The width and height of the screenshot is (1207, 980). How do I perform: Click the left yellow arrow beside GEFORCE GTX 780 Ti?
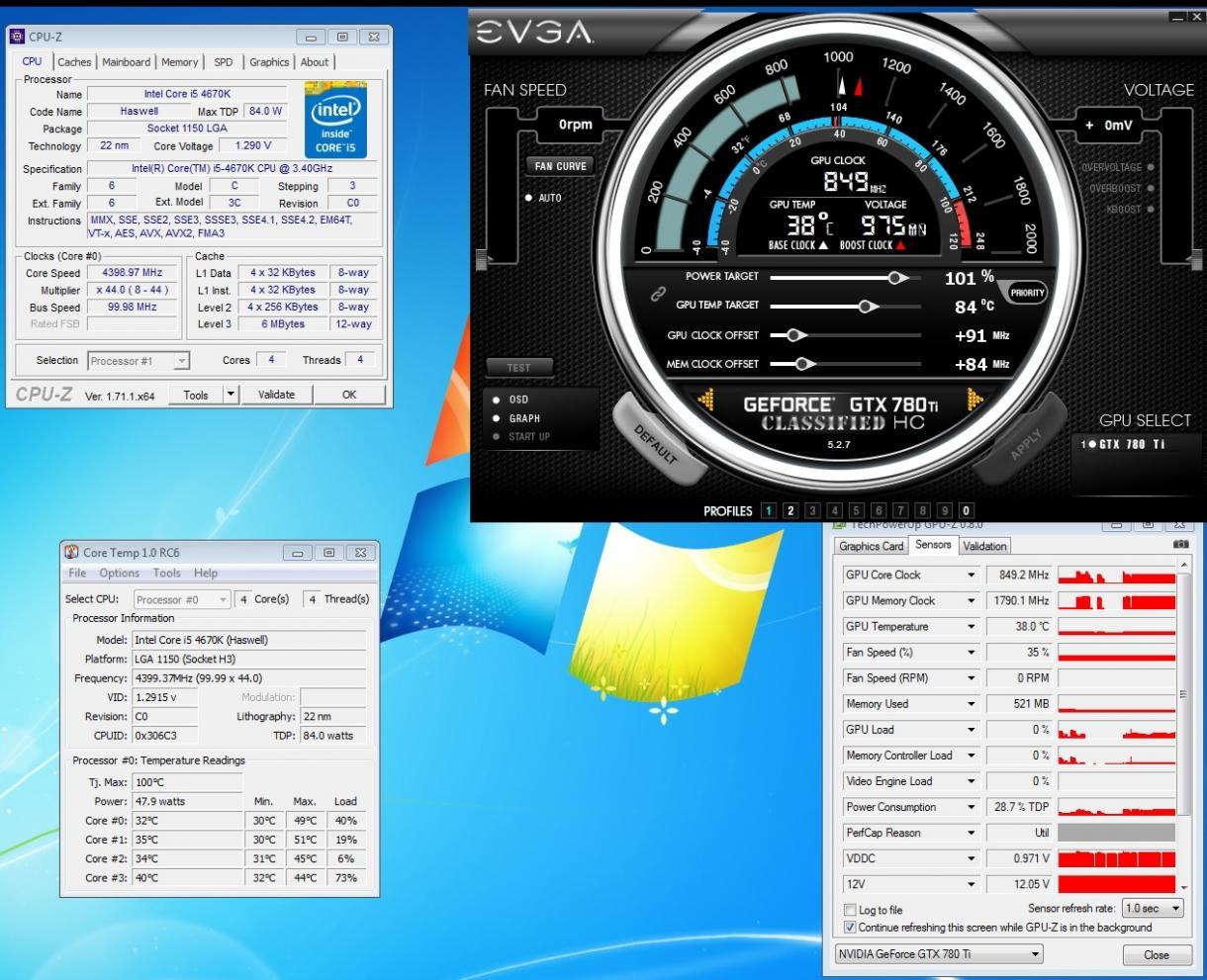point(706,399)
